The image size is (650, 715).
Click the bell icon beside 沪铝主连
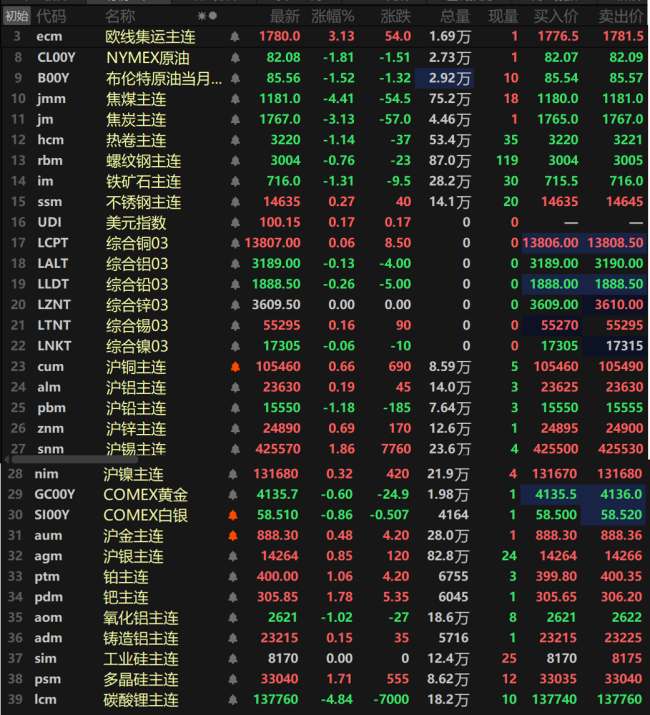click(x=235, y=387)
